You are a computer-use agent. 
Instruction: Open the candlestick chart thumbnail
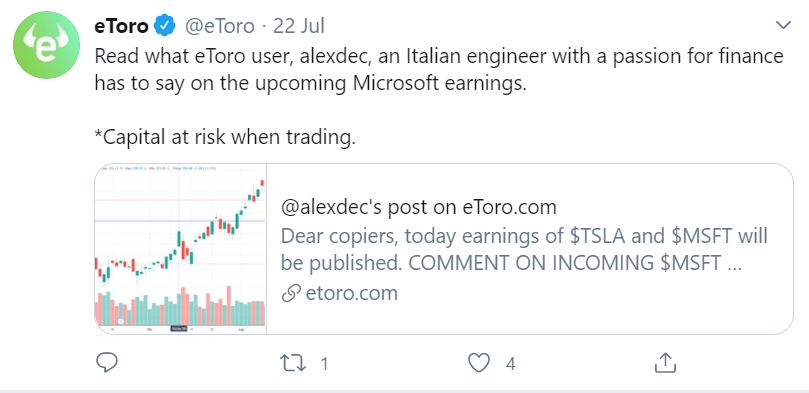pyautogui.click(x=180, y=249)
